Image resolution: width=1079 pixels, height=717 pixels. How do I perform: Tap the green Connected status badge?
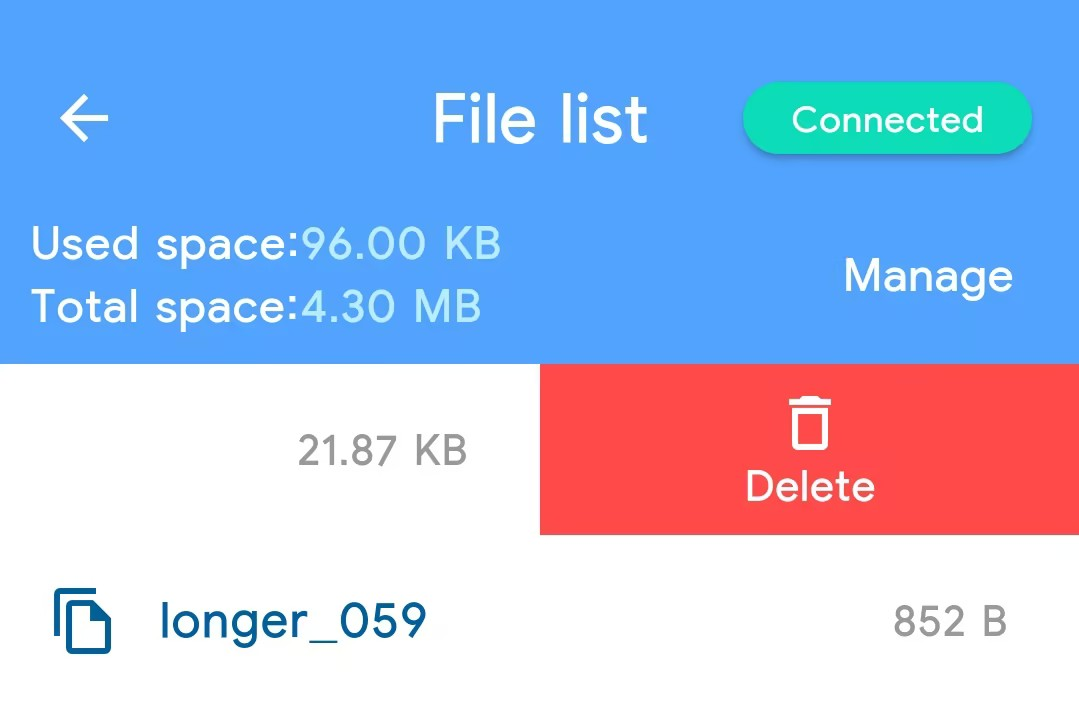tap(887, 119)
